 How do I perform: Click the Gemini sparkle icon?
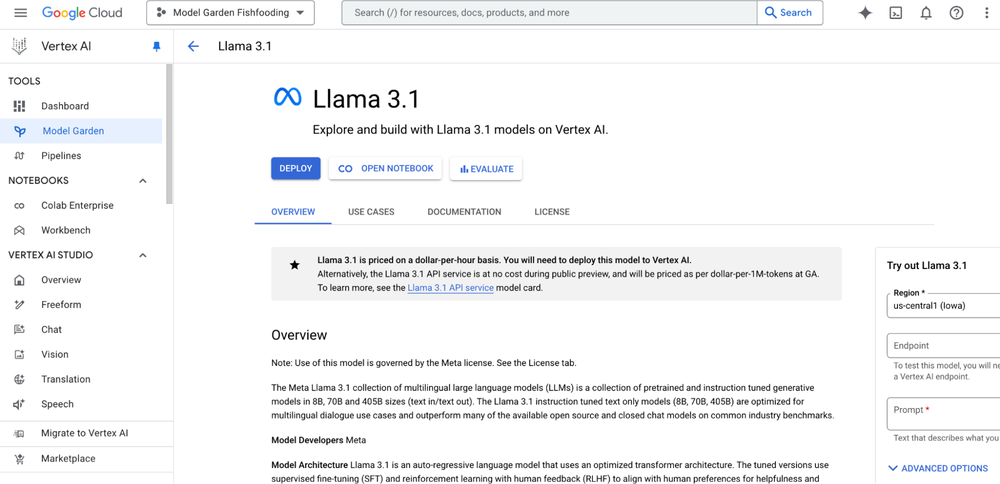(865, 13)
